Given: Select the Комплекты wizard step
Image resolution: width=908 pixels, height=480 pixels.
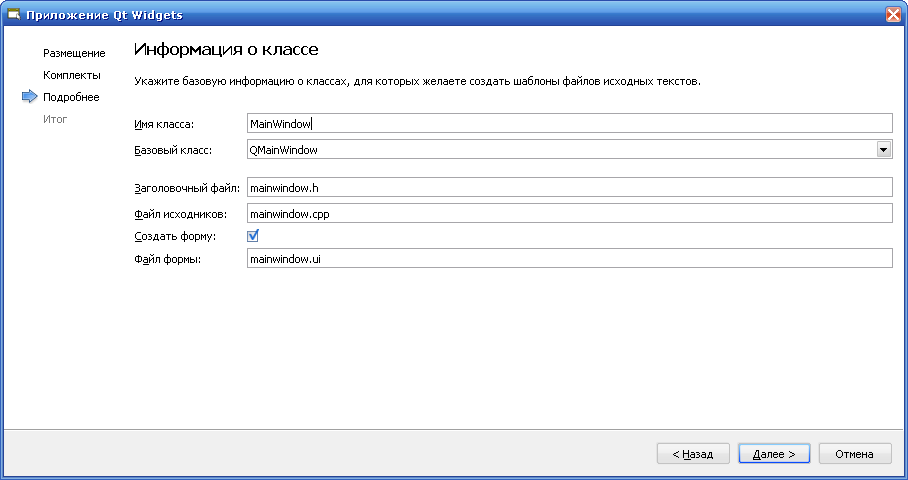Looking at the screenshot, I should 72,75.
